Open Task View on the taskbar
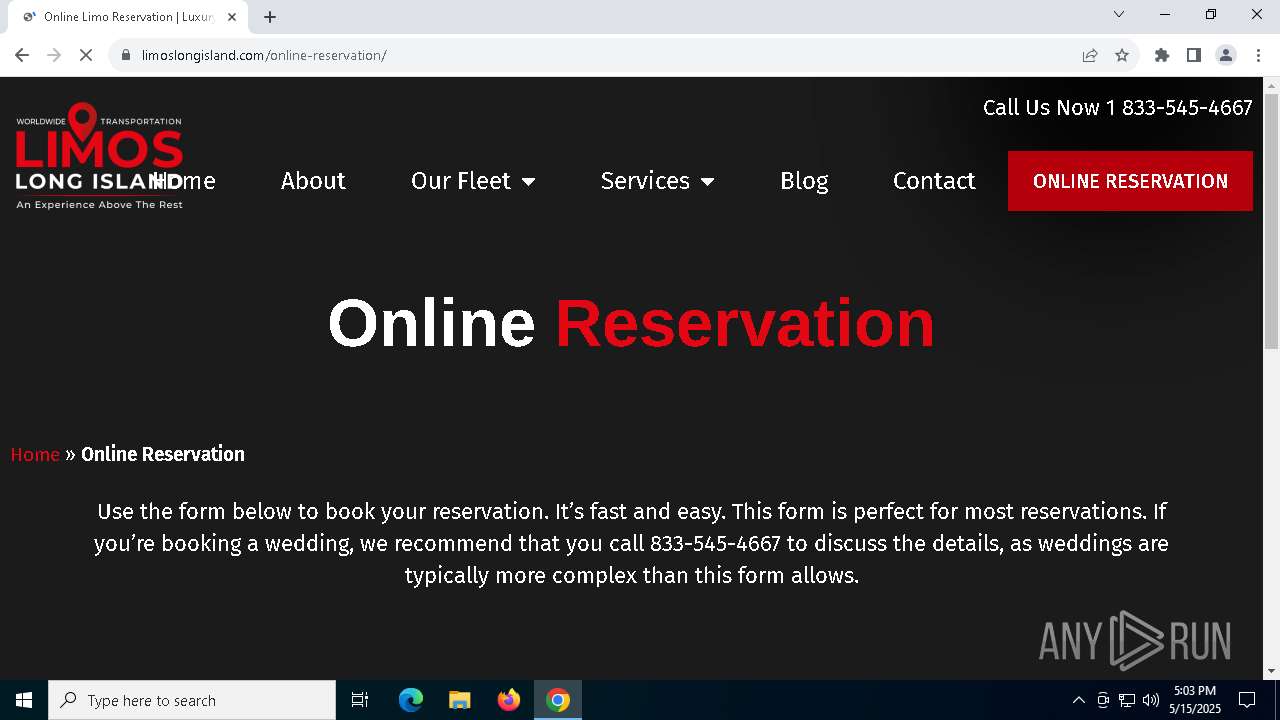The image size is (1280, 720). (x=360, y=700)
